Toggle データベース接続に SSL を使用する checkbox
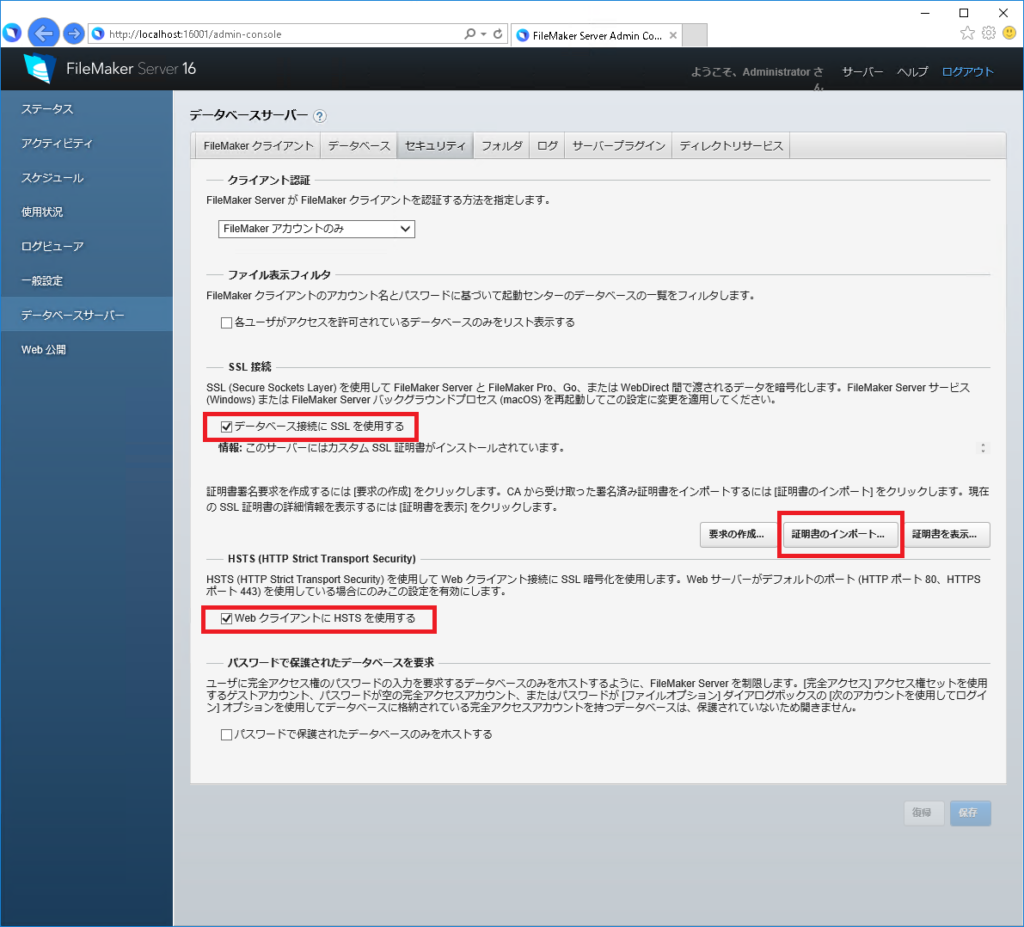Viewport: 1024px width, 927px height. [x=226, y=427]
